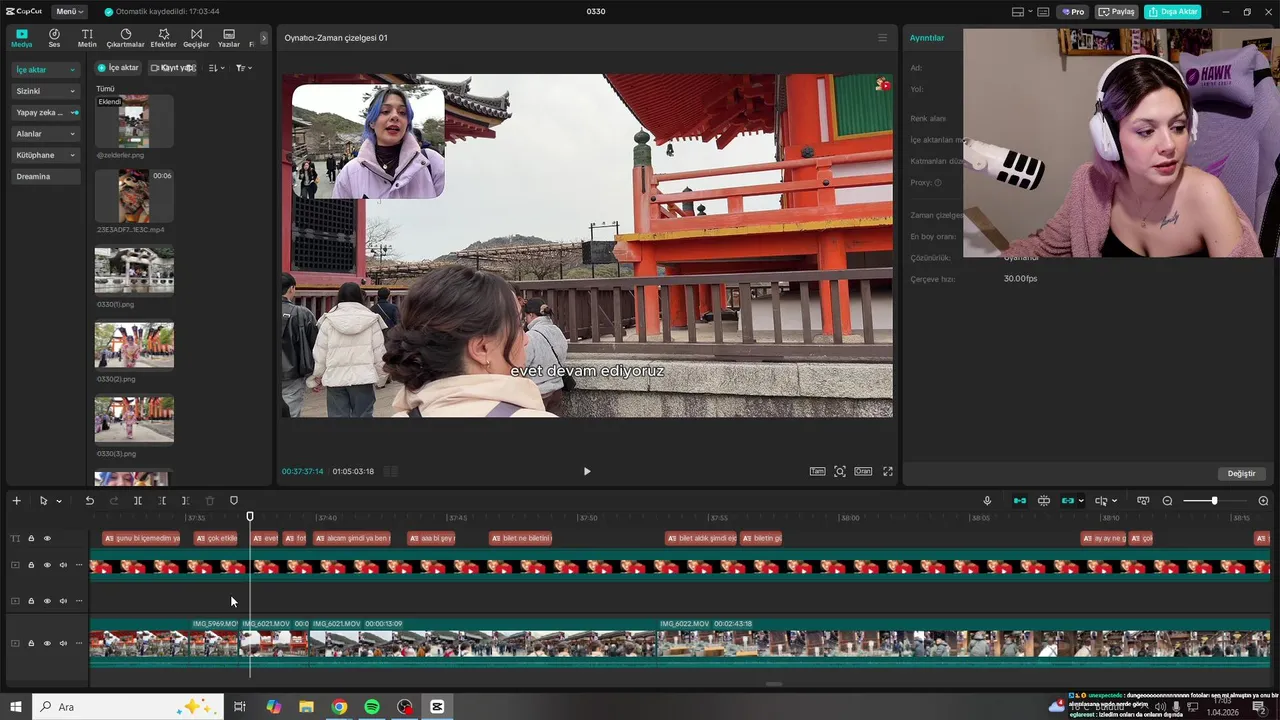Open the media sort dropdown
The width and height of the screenshot is (1280, 720).
click(x=215, y=68)
